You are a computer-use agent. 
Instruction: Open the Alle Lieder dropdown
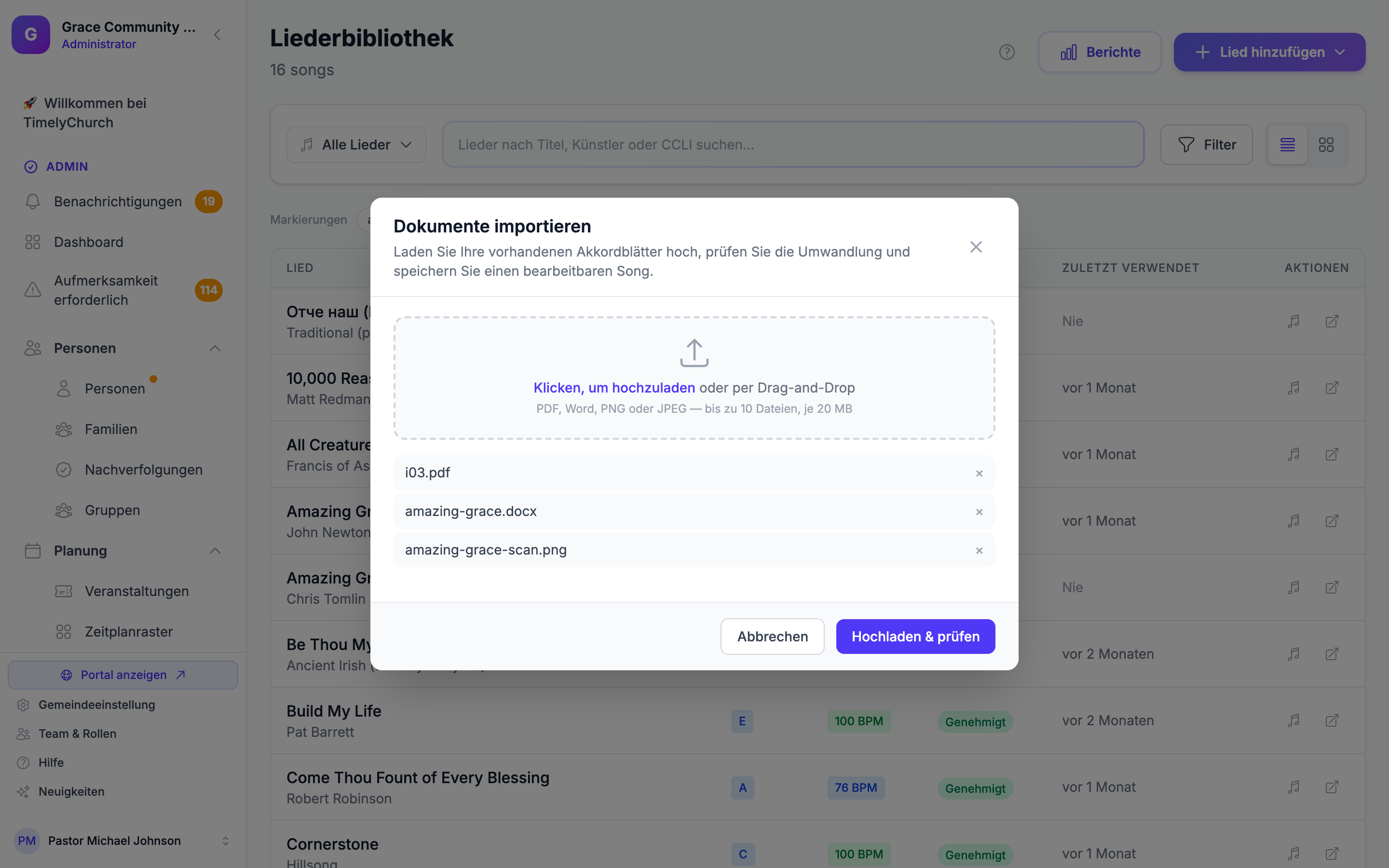pos(356,145)
